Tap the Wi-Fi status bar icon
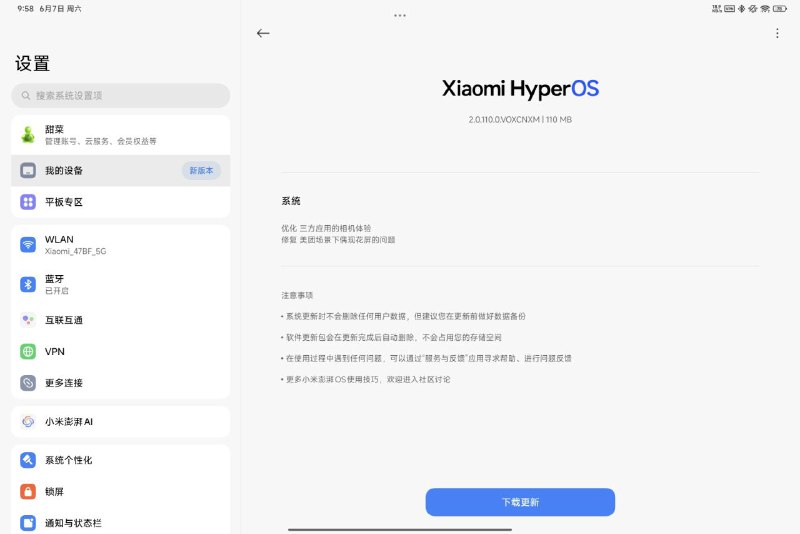This screenshot has height=534, width=800. click(765, 9)
